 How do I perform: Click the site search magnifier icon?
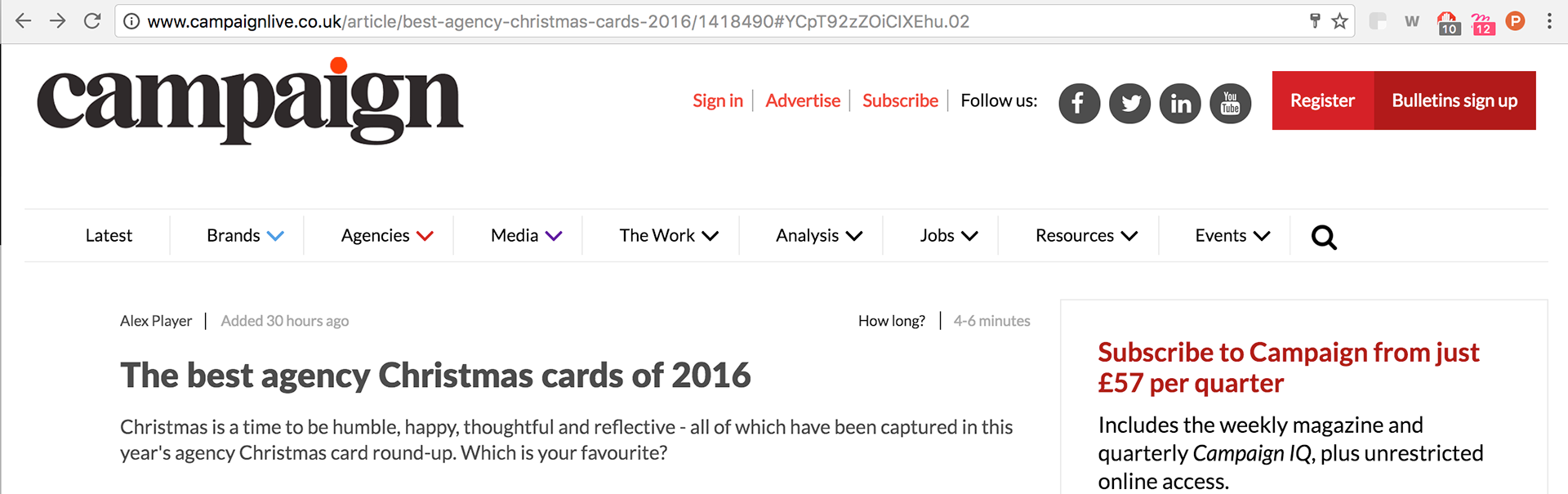click(1324, 237)
